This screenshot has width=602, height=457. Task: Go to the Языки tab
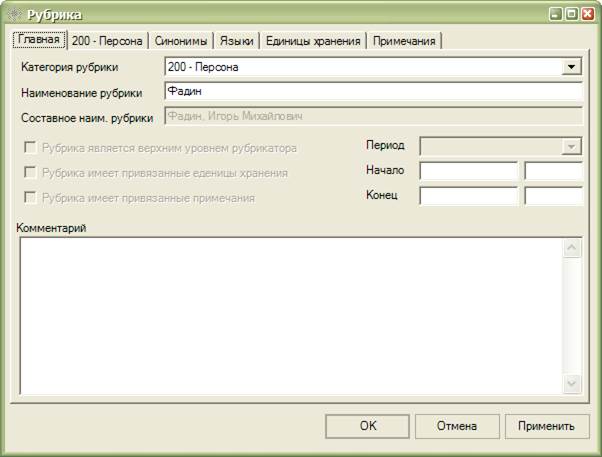tap(239, 41)
